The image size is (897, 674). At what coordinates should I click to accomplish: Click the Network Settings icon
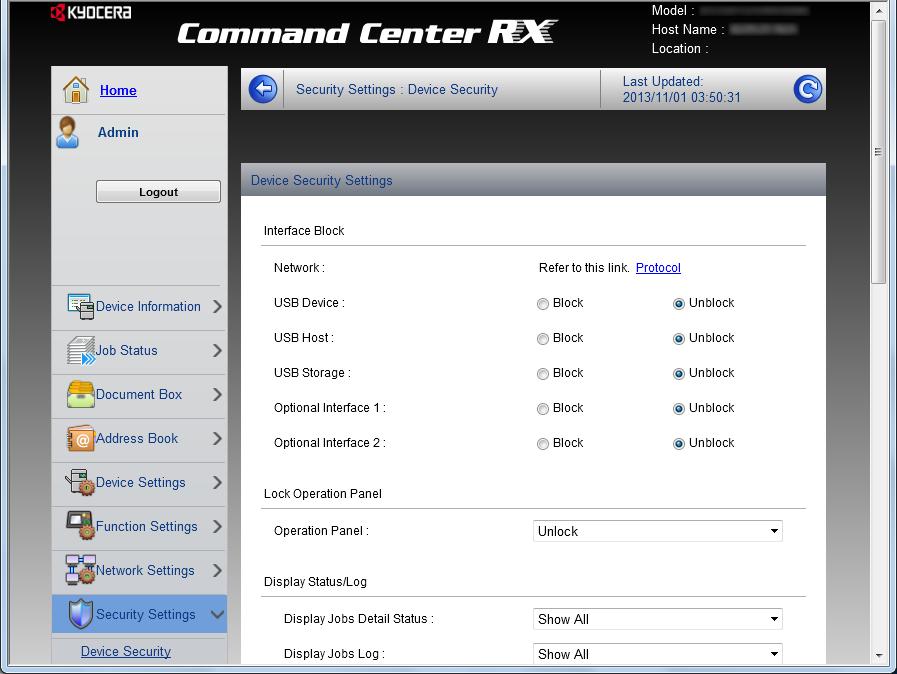pos(81,570)
